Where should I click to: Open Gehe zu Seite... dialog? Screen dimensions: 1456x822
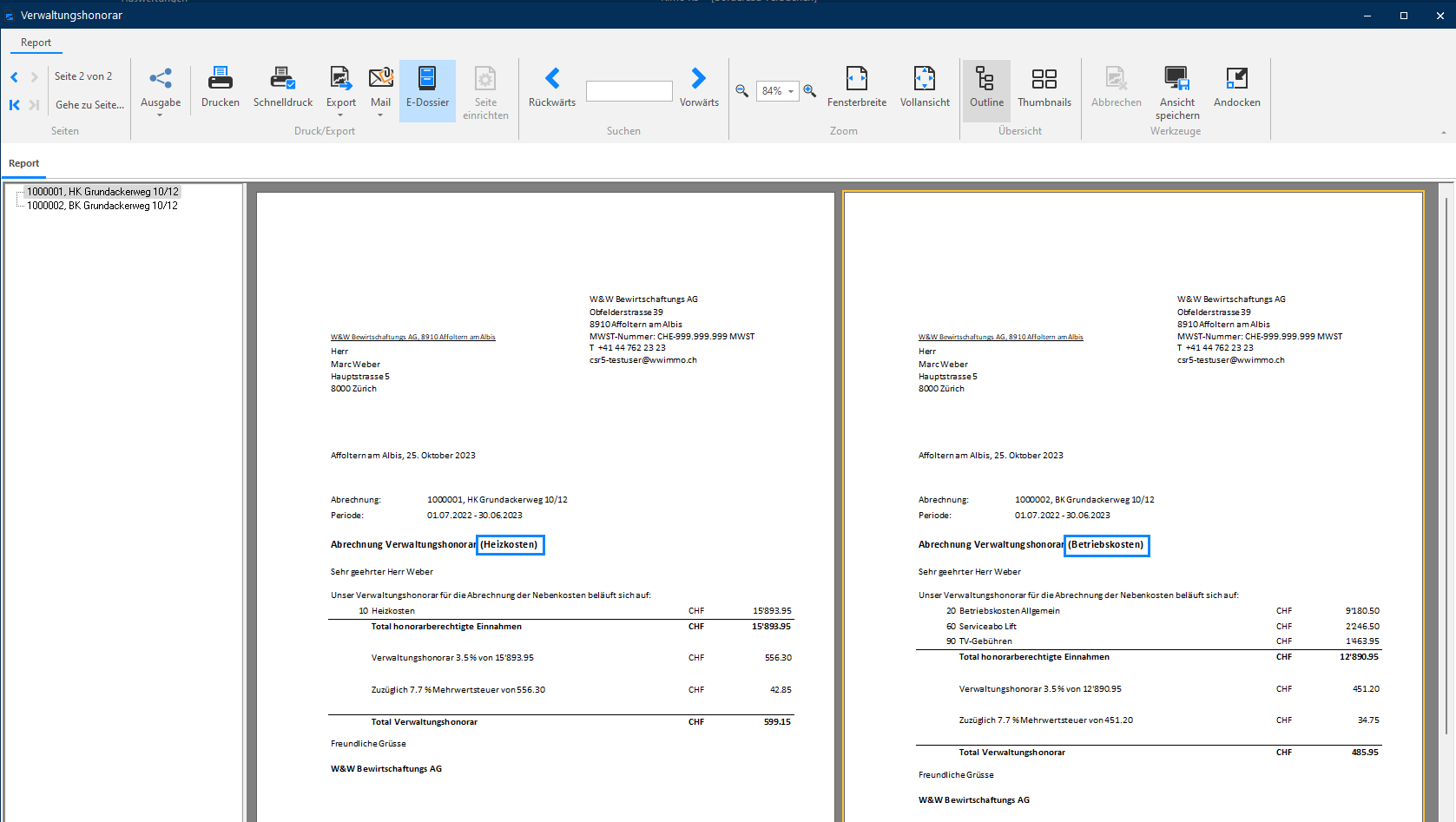tap(89, 105)
